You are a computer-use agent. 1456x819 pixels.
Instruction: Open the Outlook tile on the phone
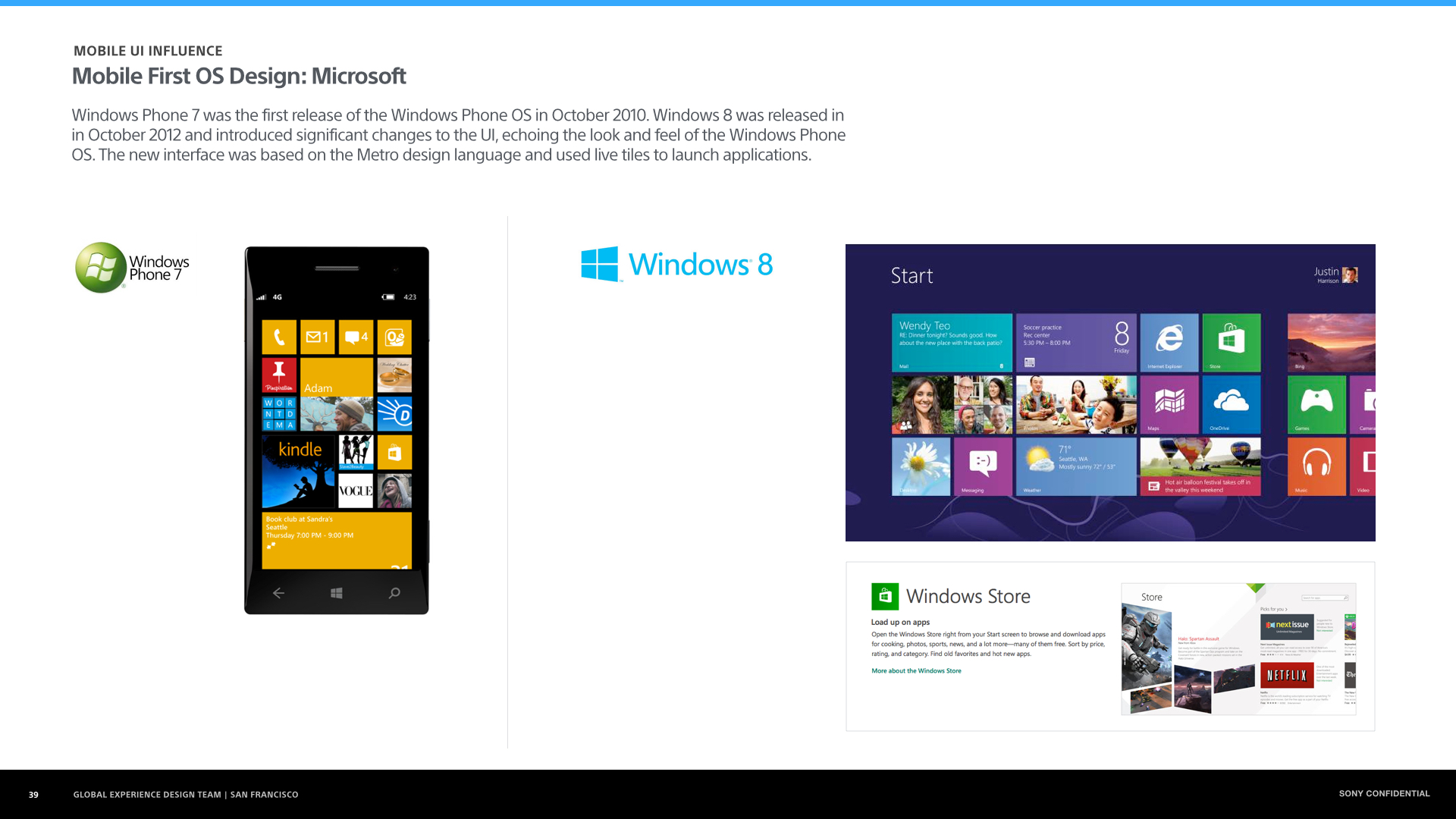pos(394,337)
